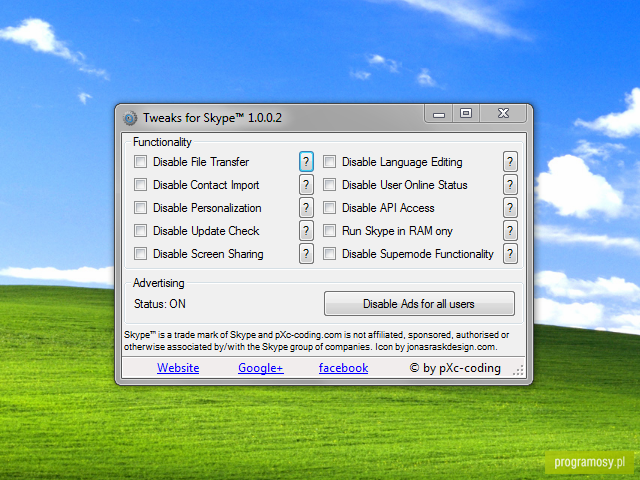Close the Tweaks for Skype window
The height and width of the screenshot is (480, 640).
pos(503,114)
